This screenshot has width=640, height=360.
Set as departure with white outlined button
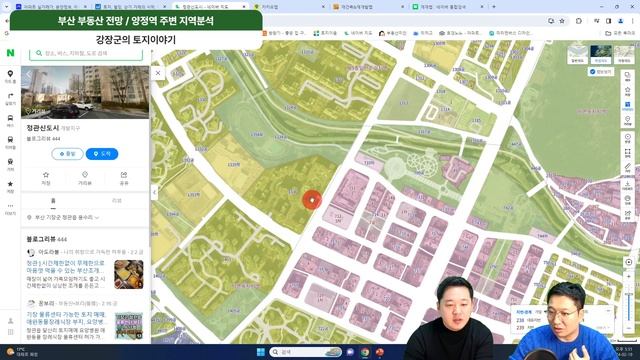67,154
